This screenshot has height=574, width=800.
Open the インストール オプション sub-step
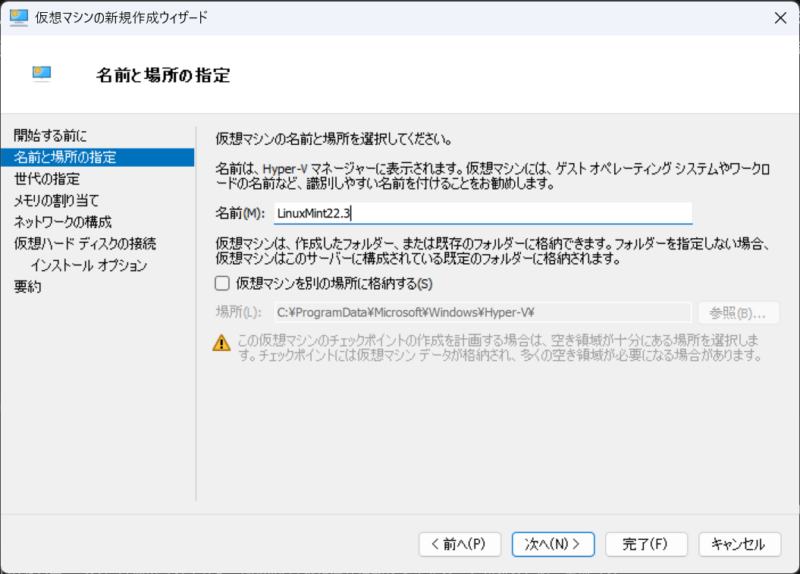pyautogui.click(x=89, y=265)
